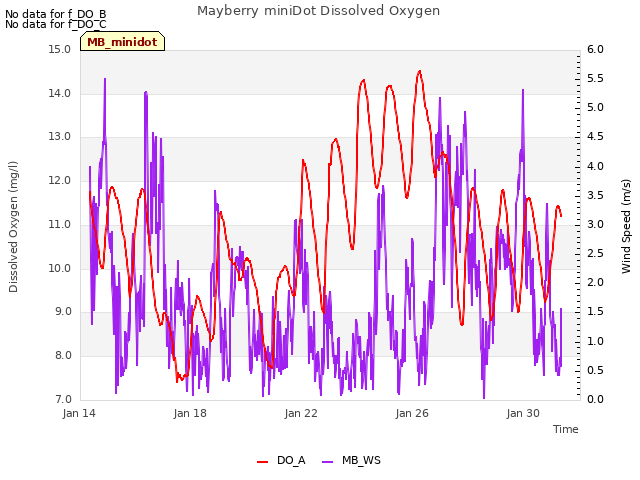This screenshot has width=640, height=480.
Task: Click the 1.5 wind speed axis value
Action: click(595, 312)
